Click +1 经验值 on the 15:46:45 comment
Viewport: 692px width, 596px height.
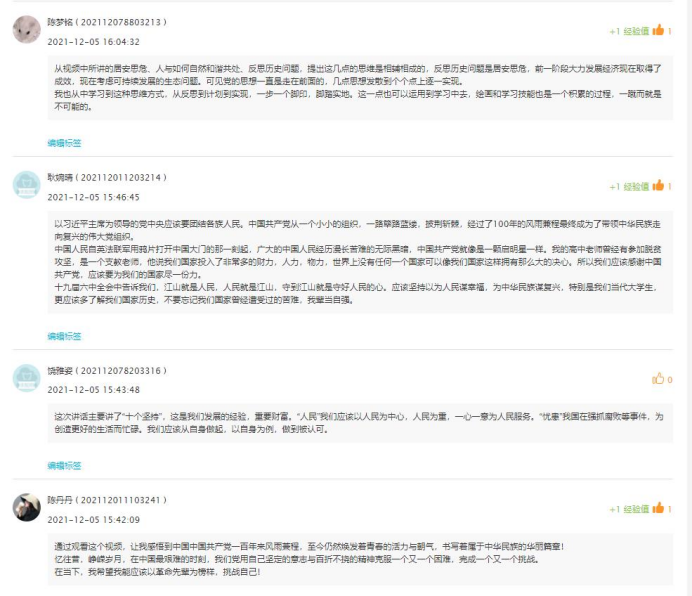(629, 187)
